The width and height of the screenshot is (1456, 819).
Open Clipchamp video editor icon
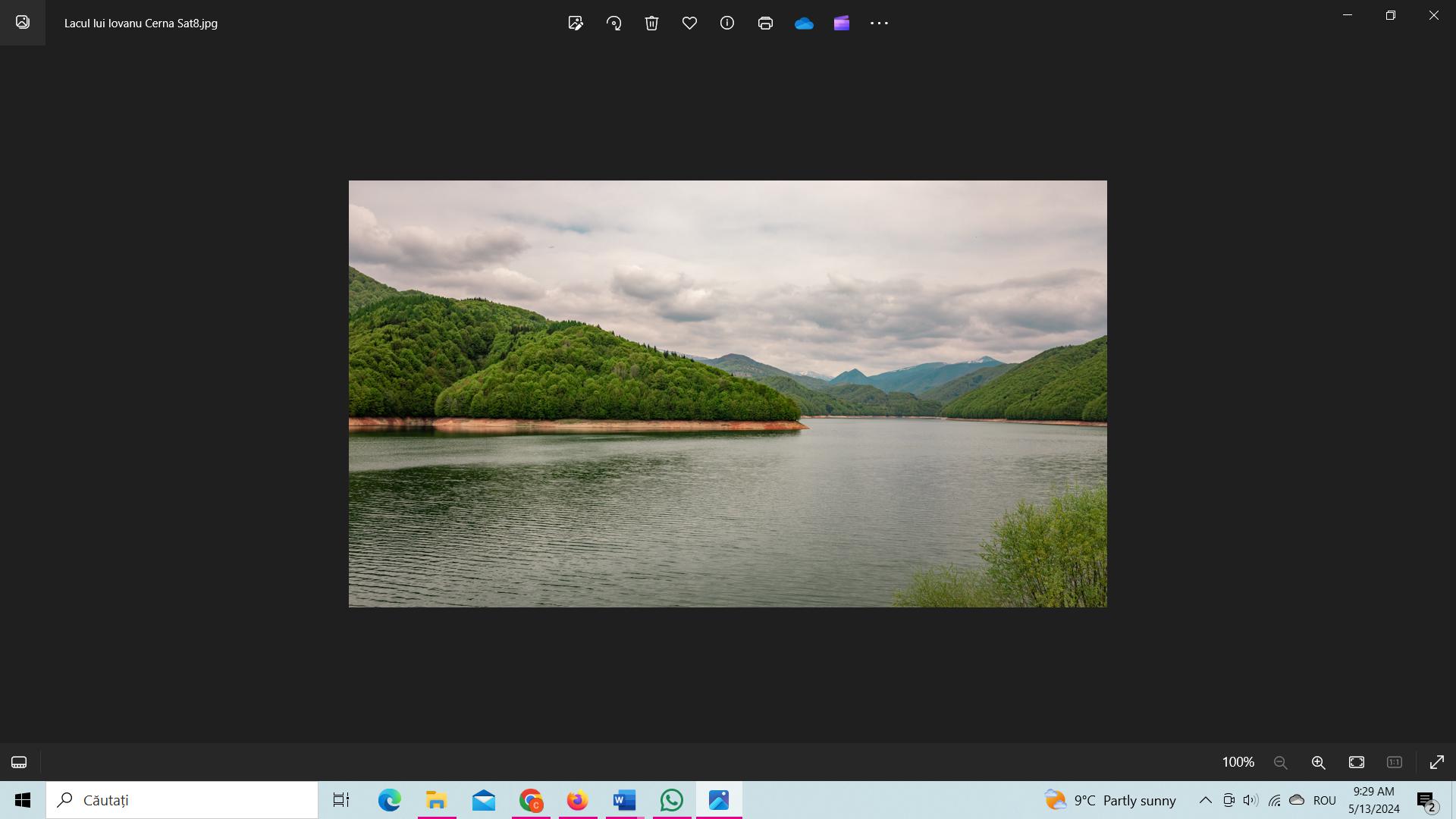click(x=842, y=23)
